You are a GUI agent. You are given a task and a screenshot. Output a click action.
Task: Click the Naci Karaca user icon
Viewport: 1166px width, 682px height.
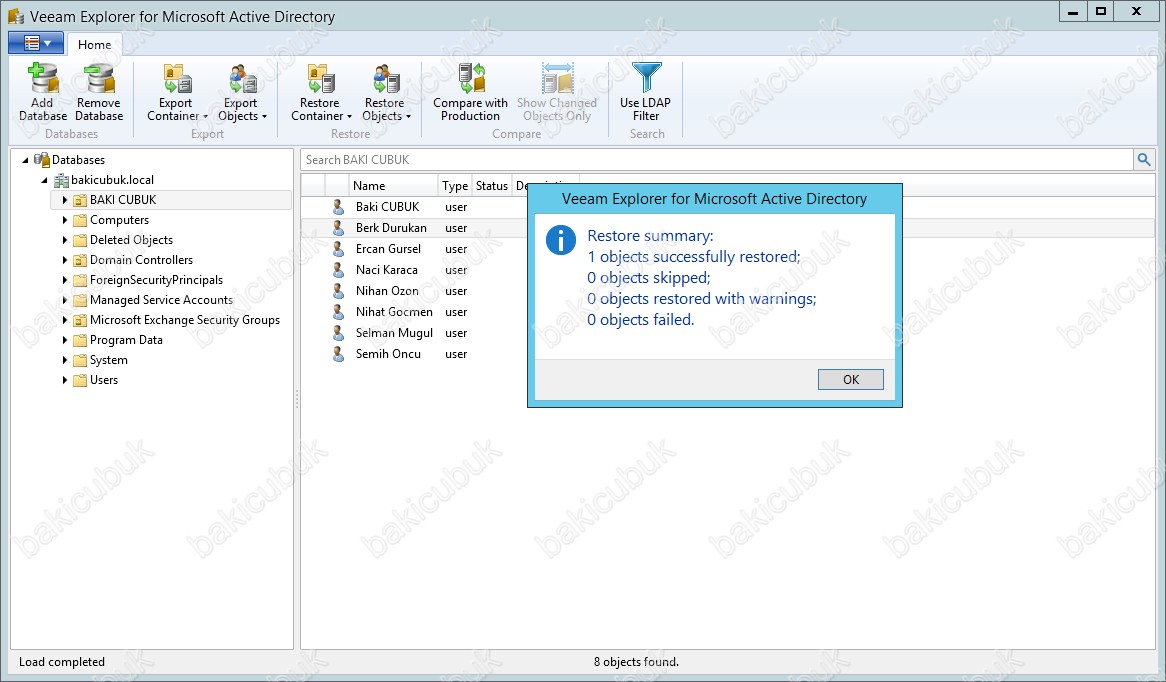(x=338, y=270)
